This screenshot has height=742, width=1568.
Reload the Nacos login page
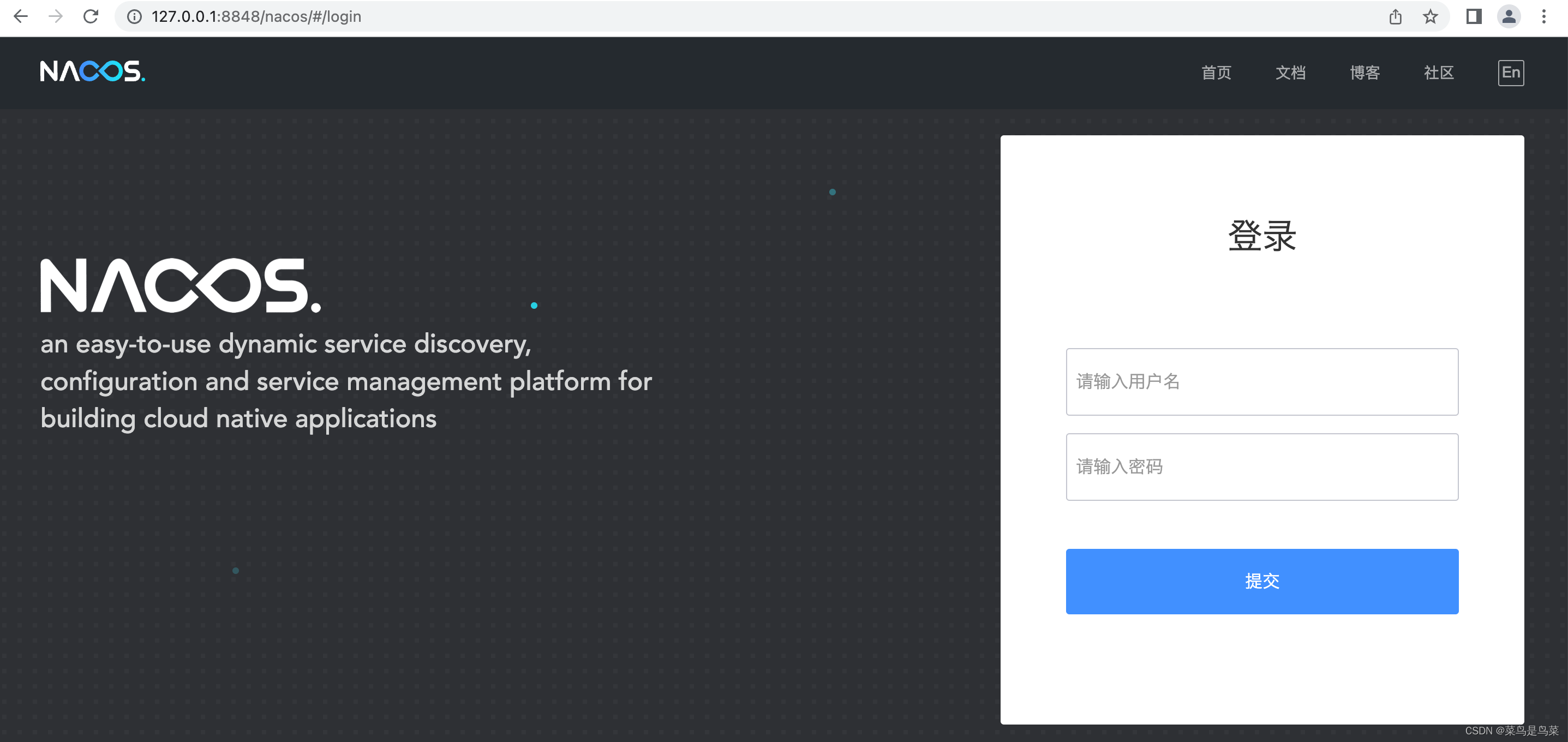[x=90, y=16]
